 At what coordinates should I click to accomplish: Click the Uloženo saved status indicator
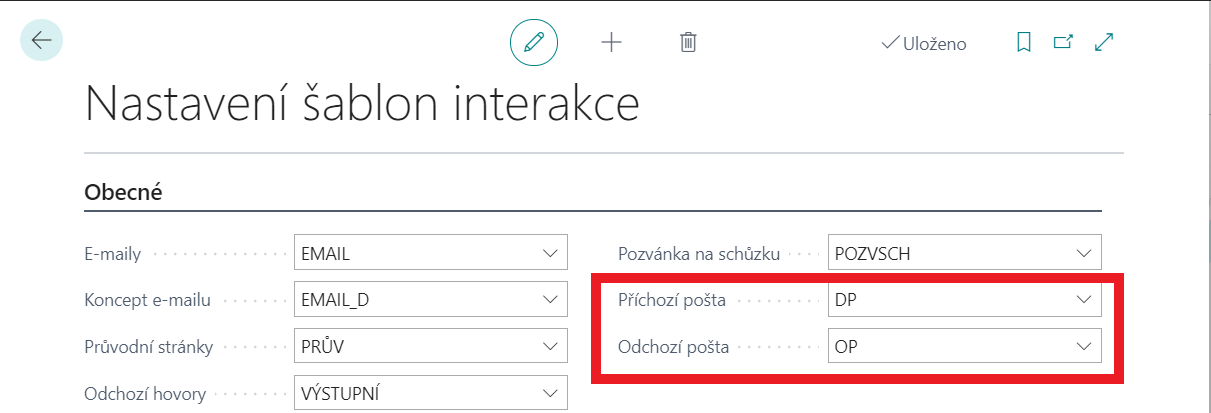923,43
